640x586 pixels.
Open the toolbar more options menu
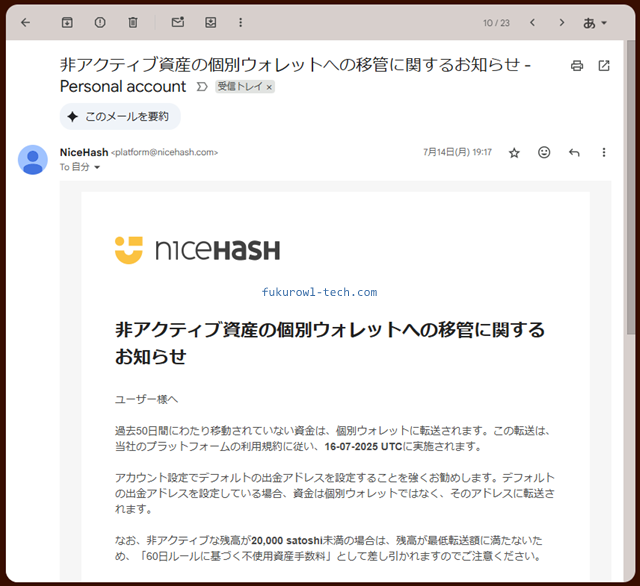(x=240, y=22)
